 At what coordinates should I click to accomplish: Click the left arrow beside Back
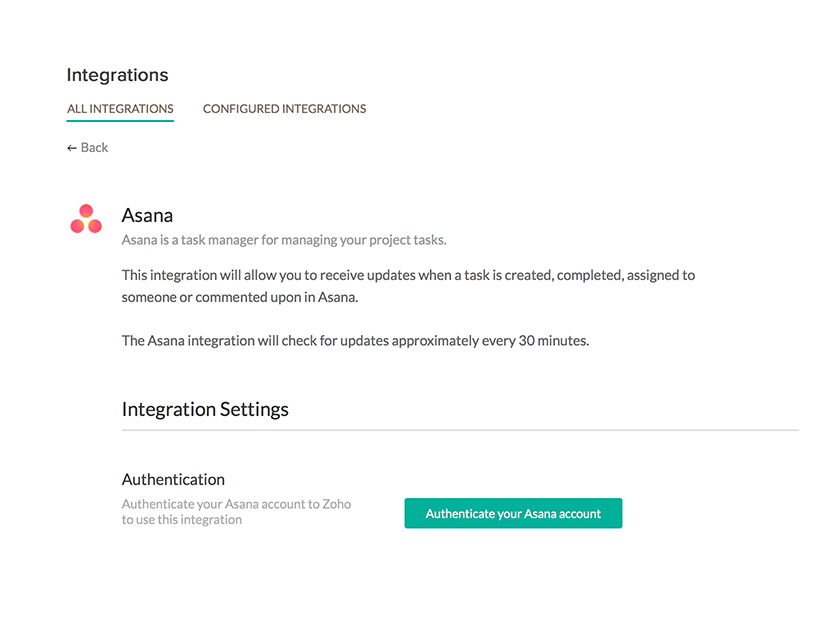[x=72, y=148]
